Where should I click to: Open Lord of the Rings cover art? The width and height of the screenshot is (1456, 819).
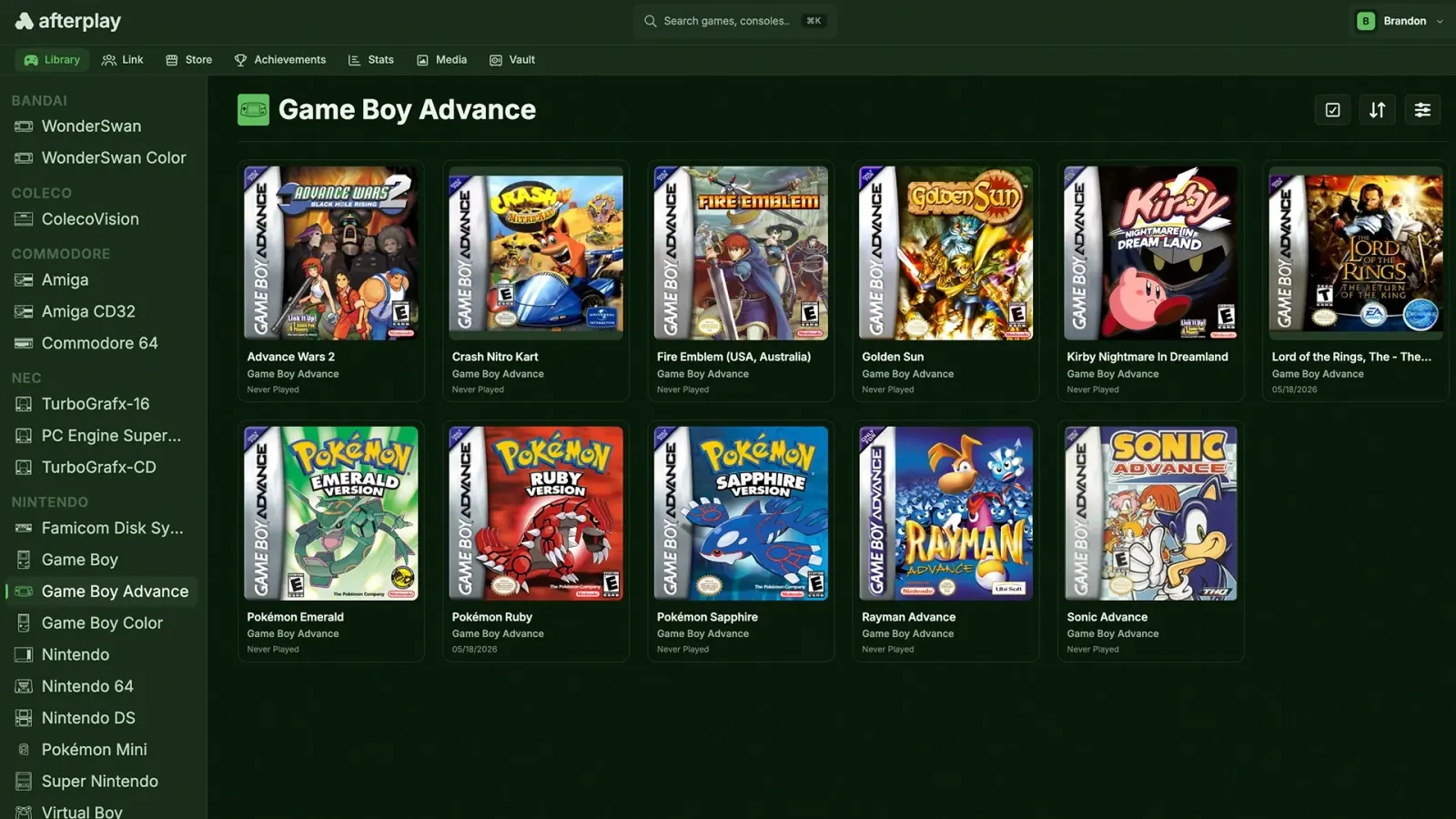[1355, 253]
